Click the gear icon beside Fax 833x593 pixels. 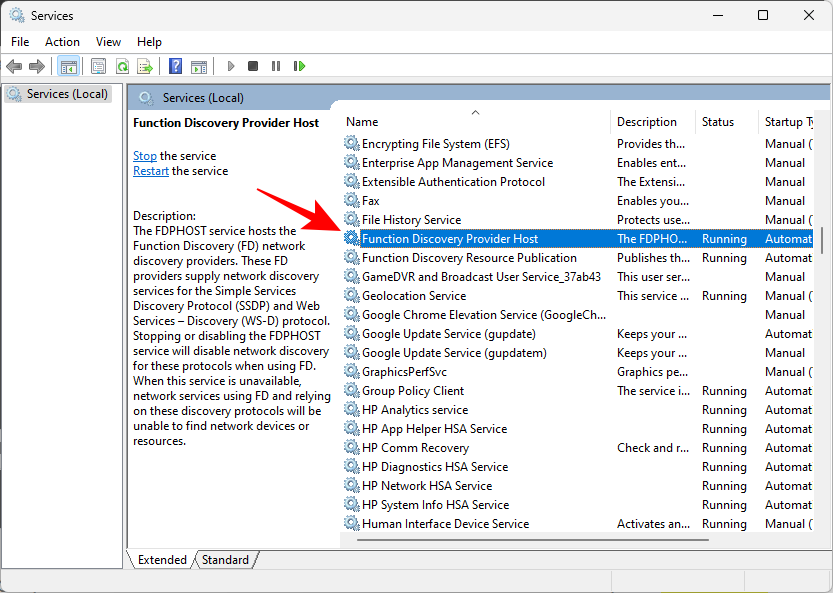[351, 200]
